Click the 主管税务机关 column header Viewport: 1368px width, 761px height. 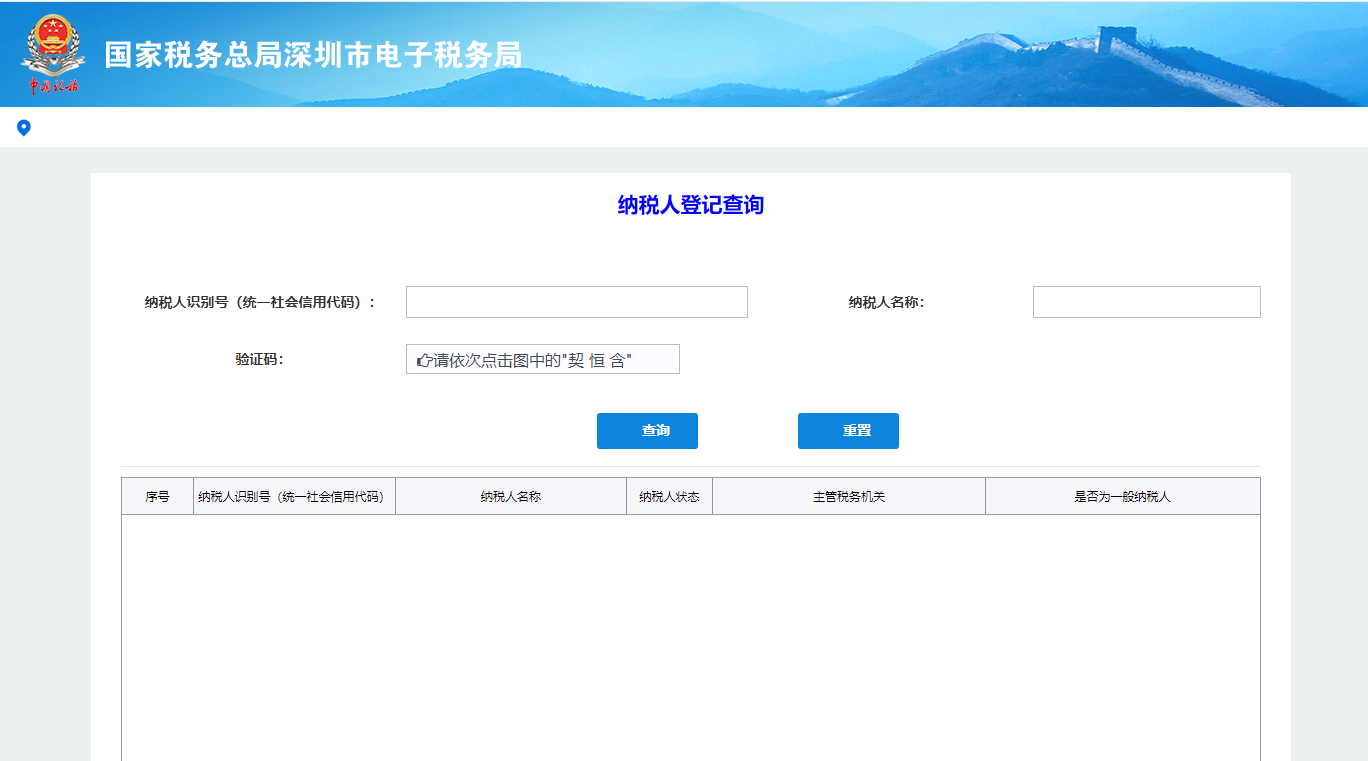point(848,495)
